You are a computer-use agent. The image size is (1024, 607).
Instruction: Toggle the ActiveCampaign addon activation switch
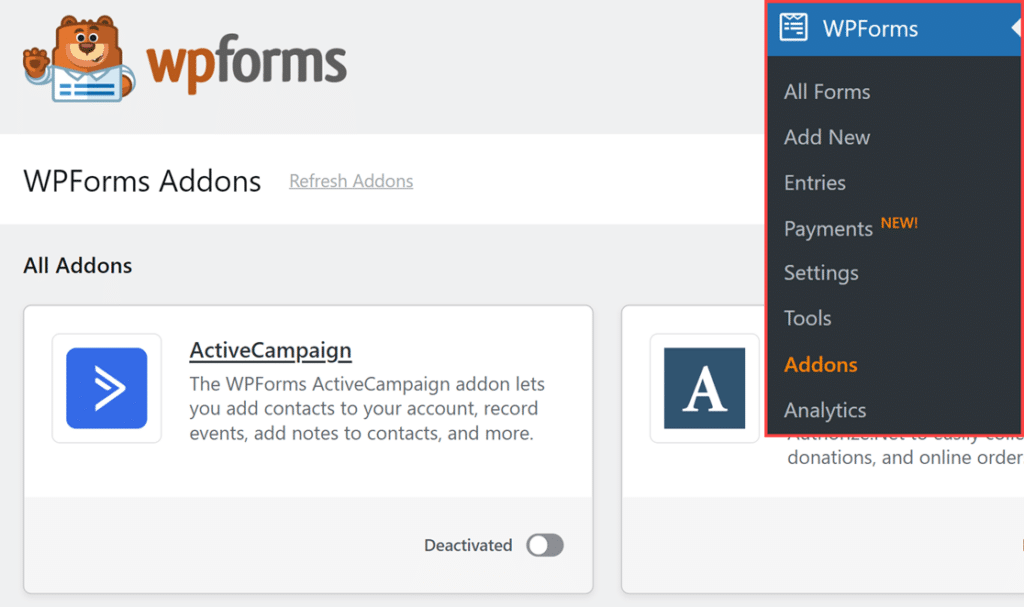pos(545,545)
